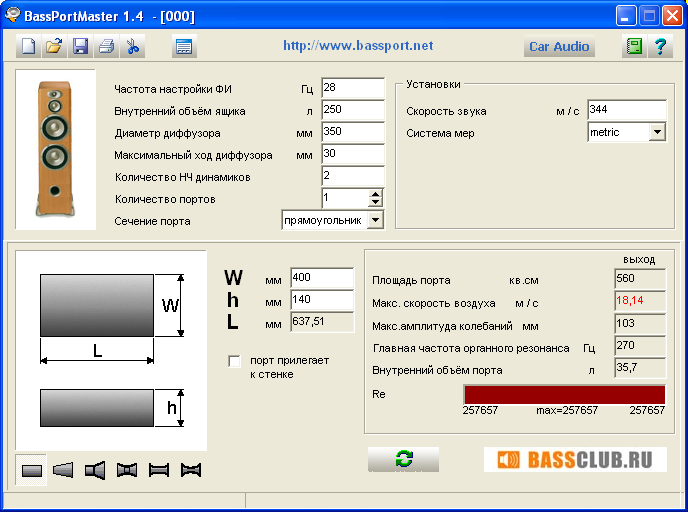Toggle 'порт прилегает к стенке' checkbox
Image resolution: width=688 pixels, height=512 pixels.
pos(235,361)
